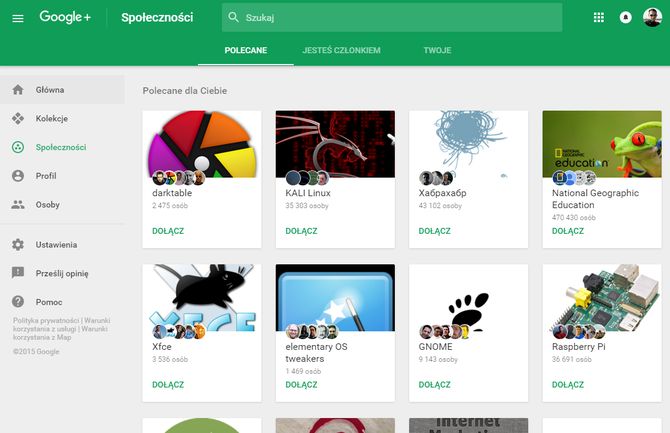Click the National Geographic Education title
Screen dimensions: 670x433
(x=595, y=199)
